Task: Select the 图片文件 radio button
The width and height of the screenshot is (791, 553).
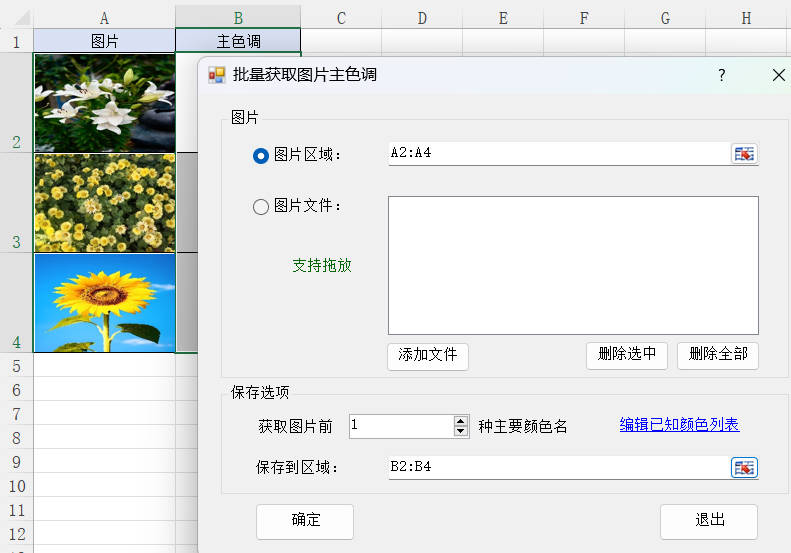Action: tap(261, 206)
